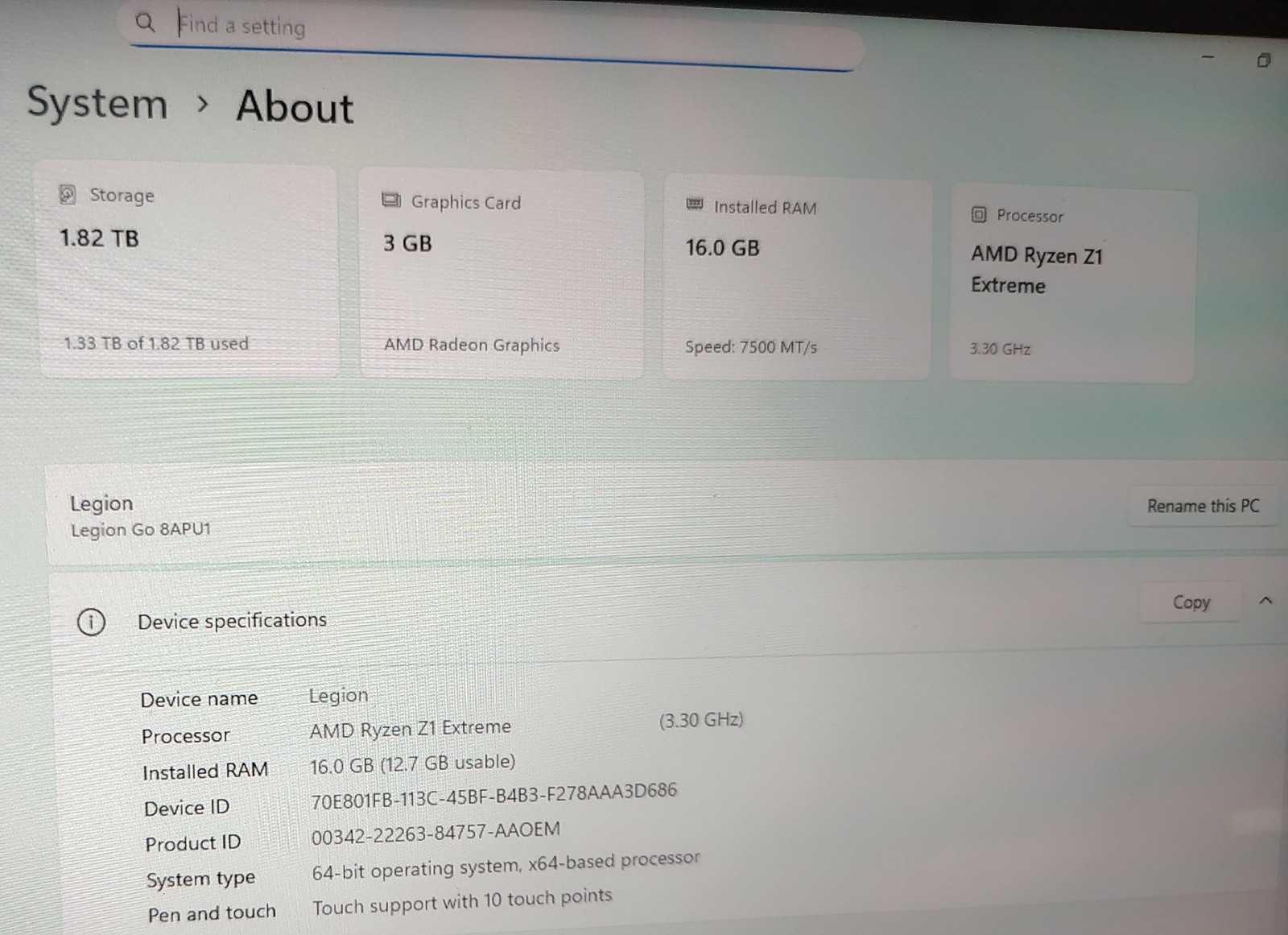Click the Processor chip icon
Image resolution: width=1288 pixels, height=935 pixels.
(x=979, y=214)
